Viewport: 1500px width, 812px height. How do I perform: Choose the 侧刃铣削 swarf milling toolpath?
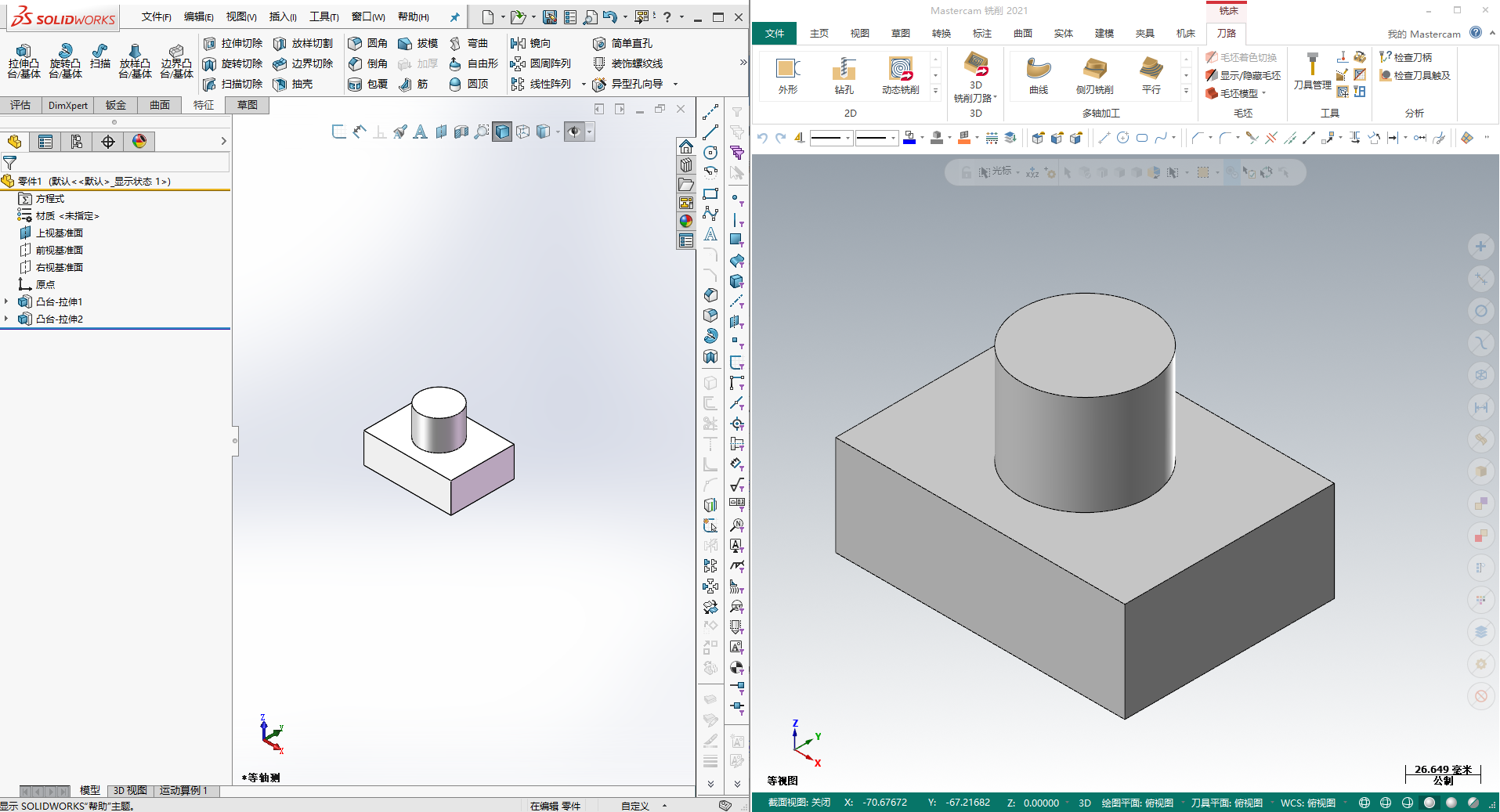(1094, 76)
